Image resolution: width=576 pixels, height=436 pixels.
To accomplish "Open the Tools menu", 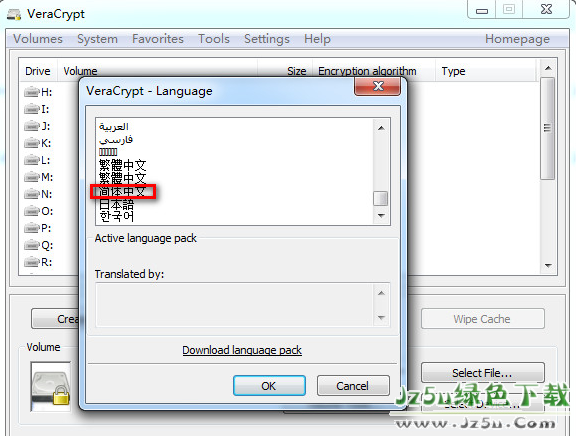I will (214, 39).
